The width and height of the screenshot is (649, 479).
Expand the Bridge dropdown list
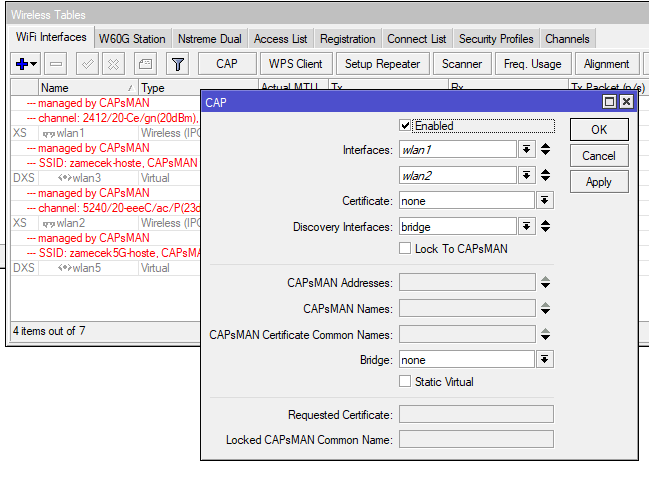pos(544,360)
